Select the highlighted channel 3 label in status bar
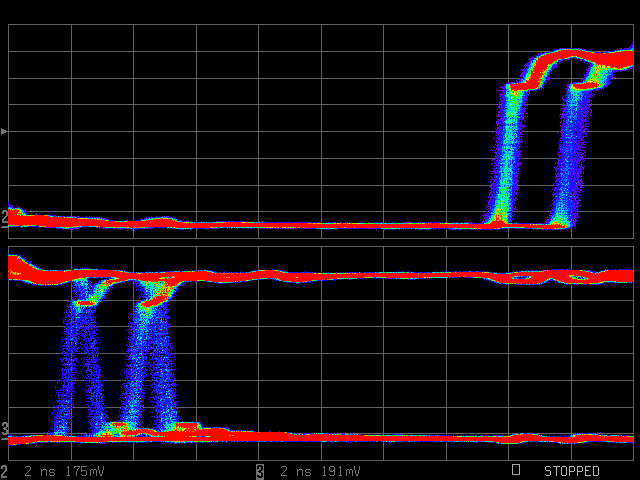 pos(260,471)
